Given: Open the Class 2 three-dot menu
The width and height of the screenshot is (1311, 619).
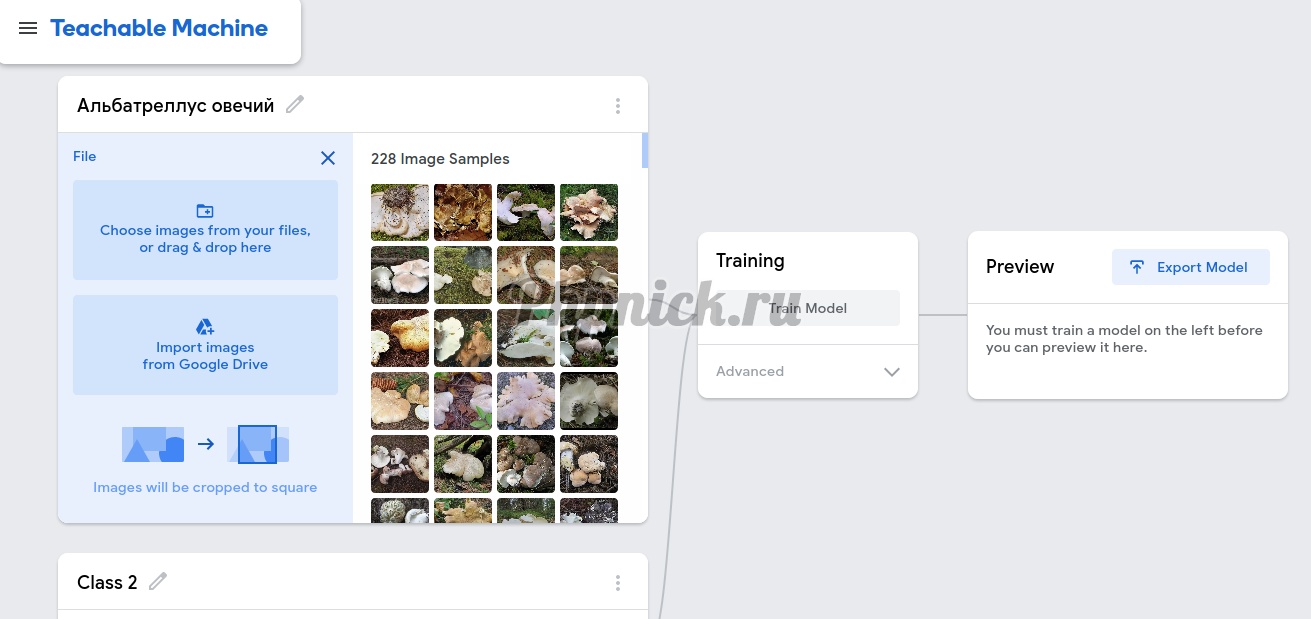Looking at the screenshot, I should 618,583.
